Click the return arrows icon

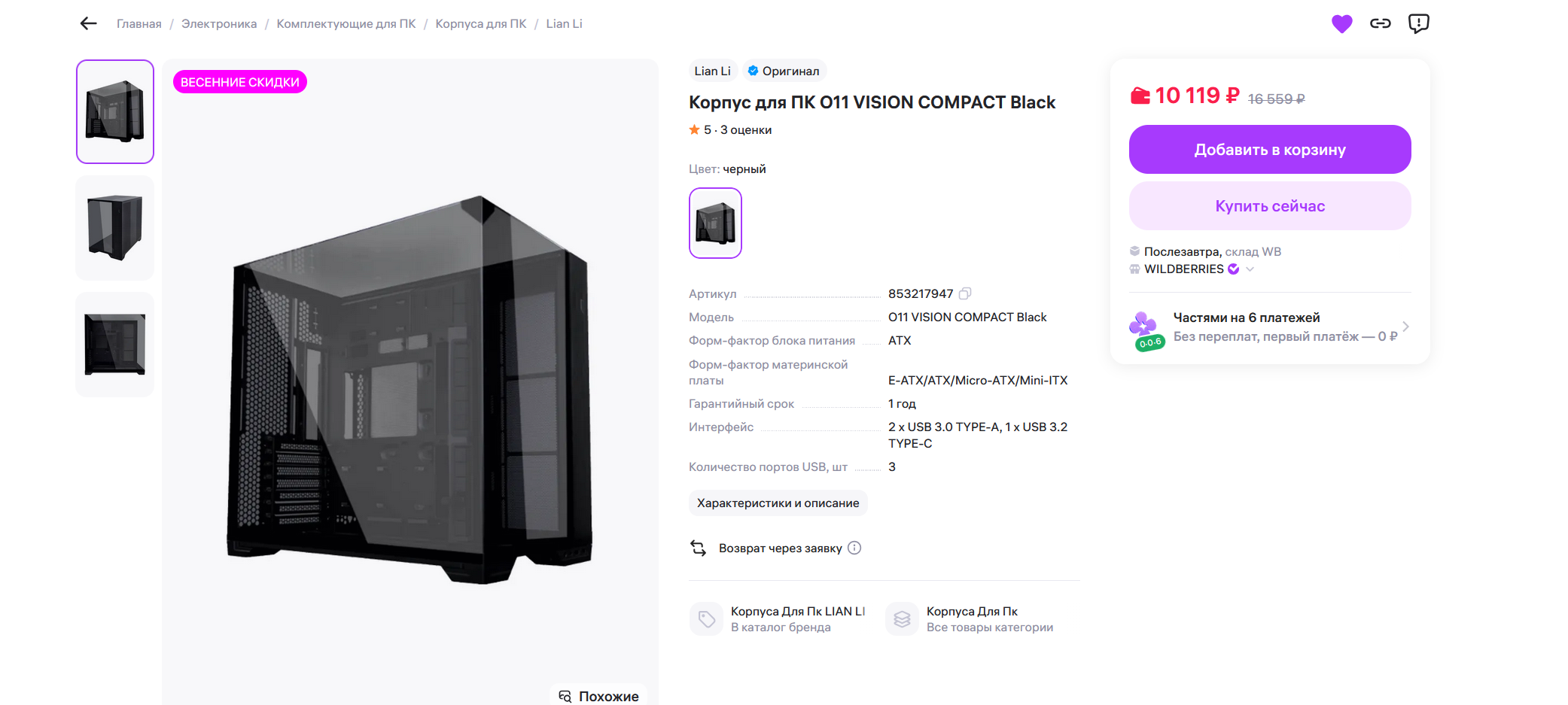coord(699,549)
